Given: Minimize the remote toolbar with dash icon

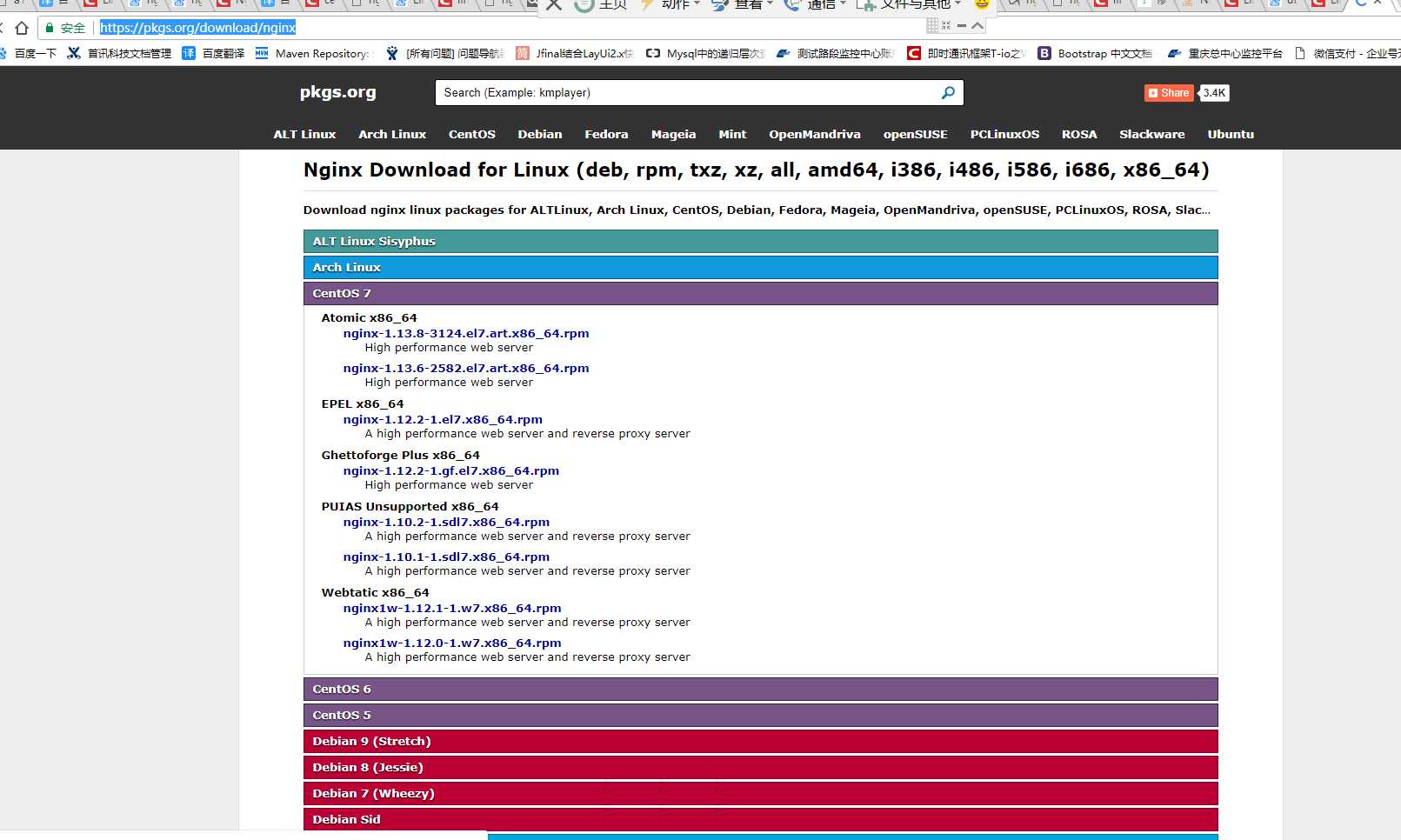Looking at the screenshot, I should (962, 25).
